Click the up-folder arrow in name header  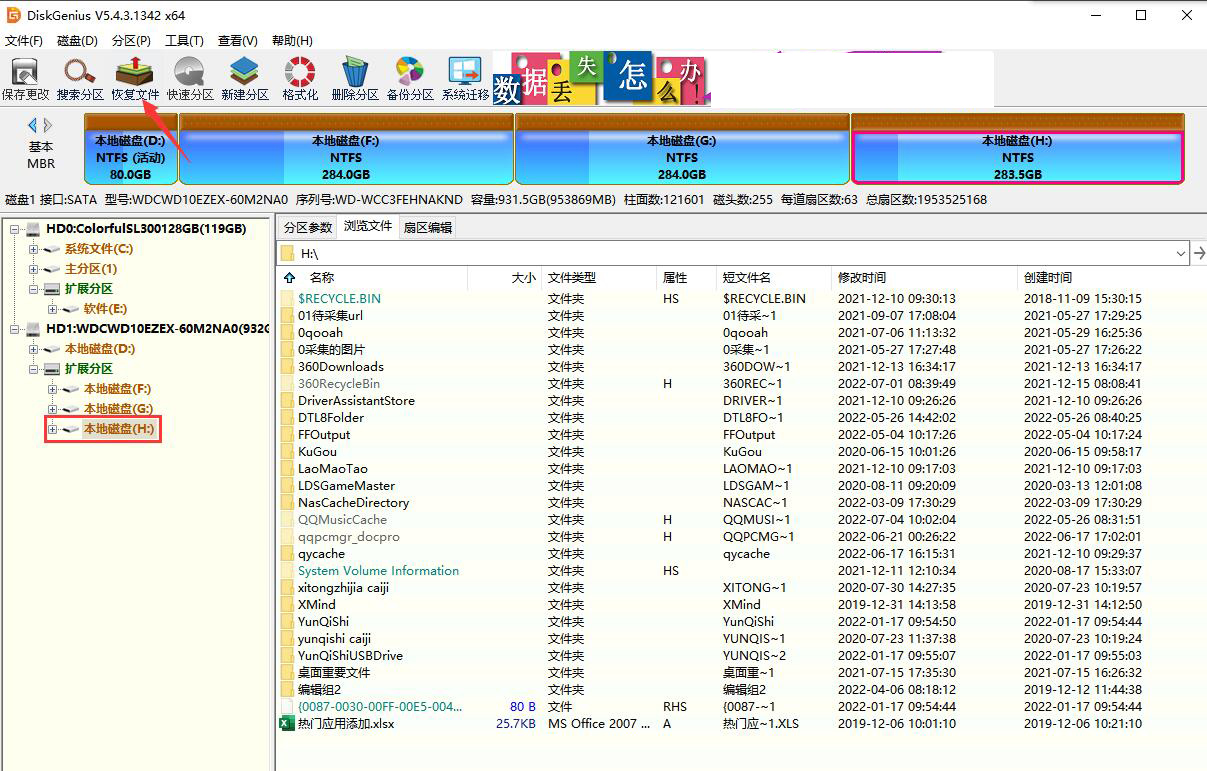290,278
